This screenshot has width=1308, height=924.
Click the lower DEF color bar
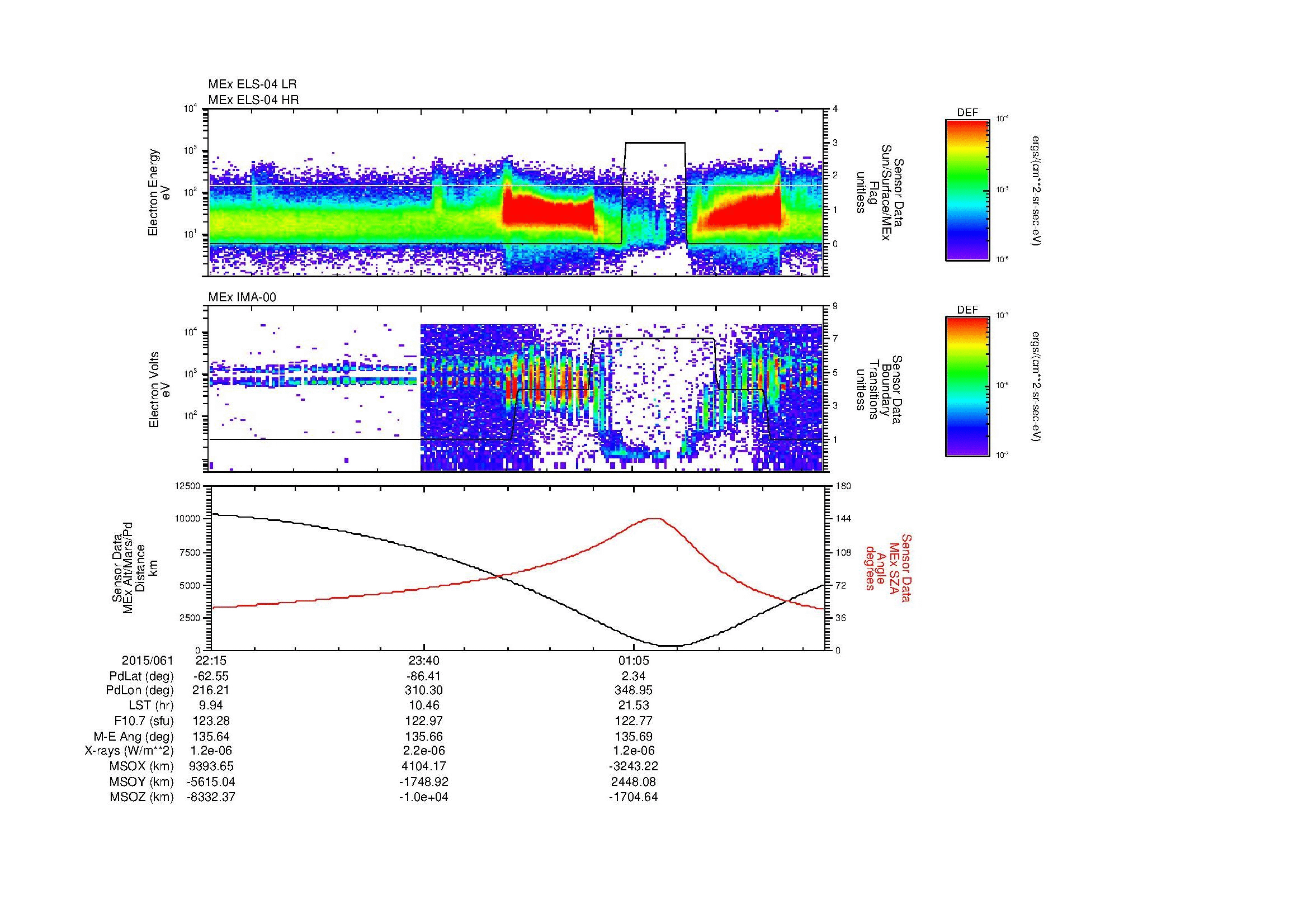coord(967,387)
